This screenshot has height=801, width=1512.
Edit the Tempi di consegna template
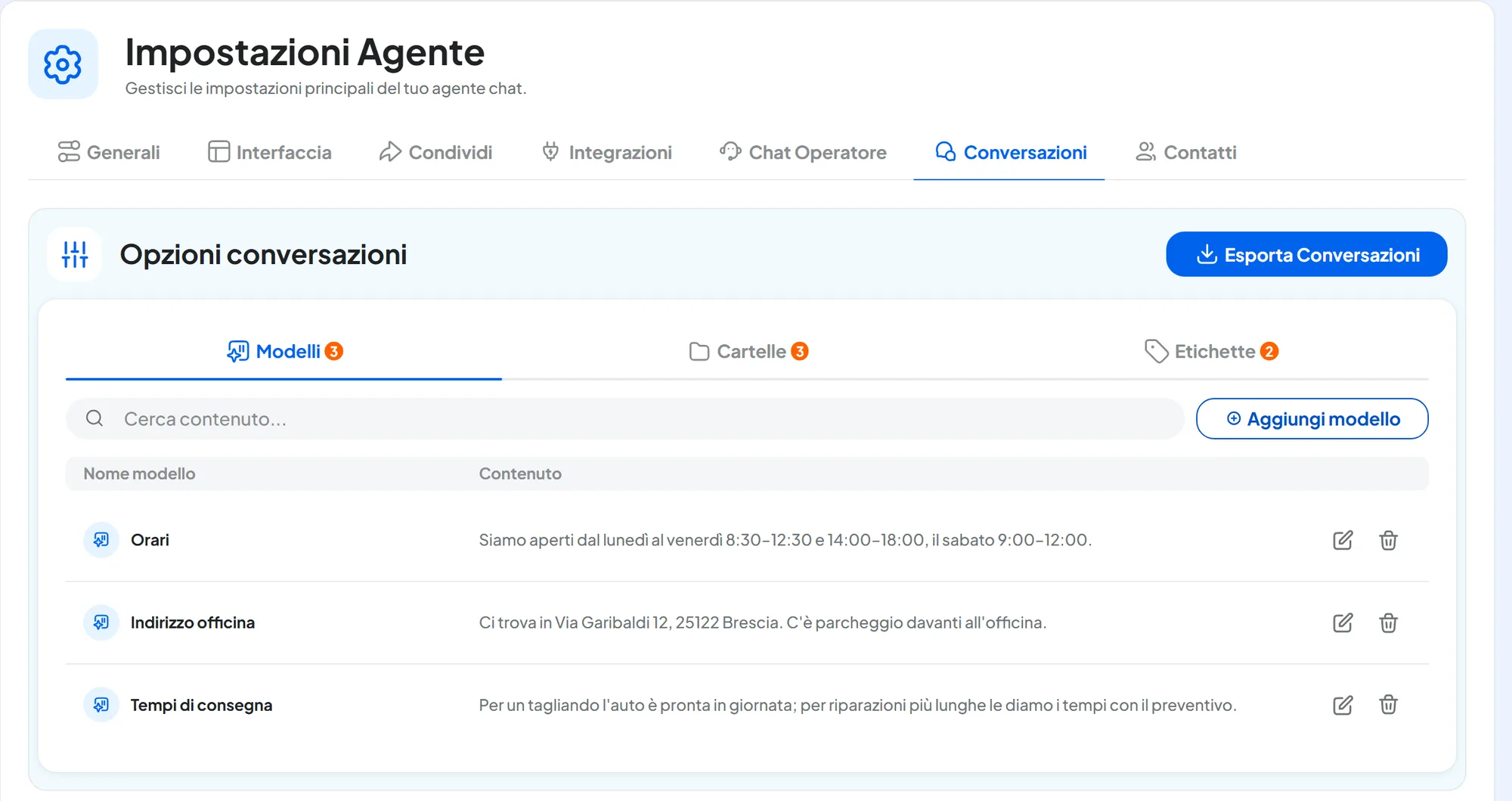pyautogui.click(x=1343, y=705)
